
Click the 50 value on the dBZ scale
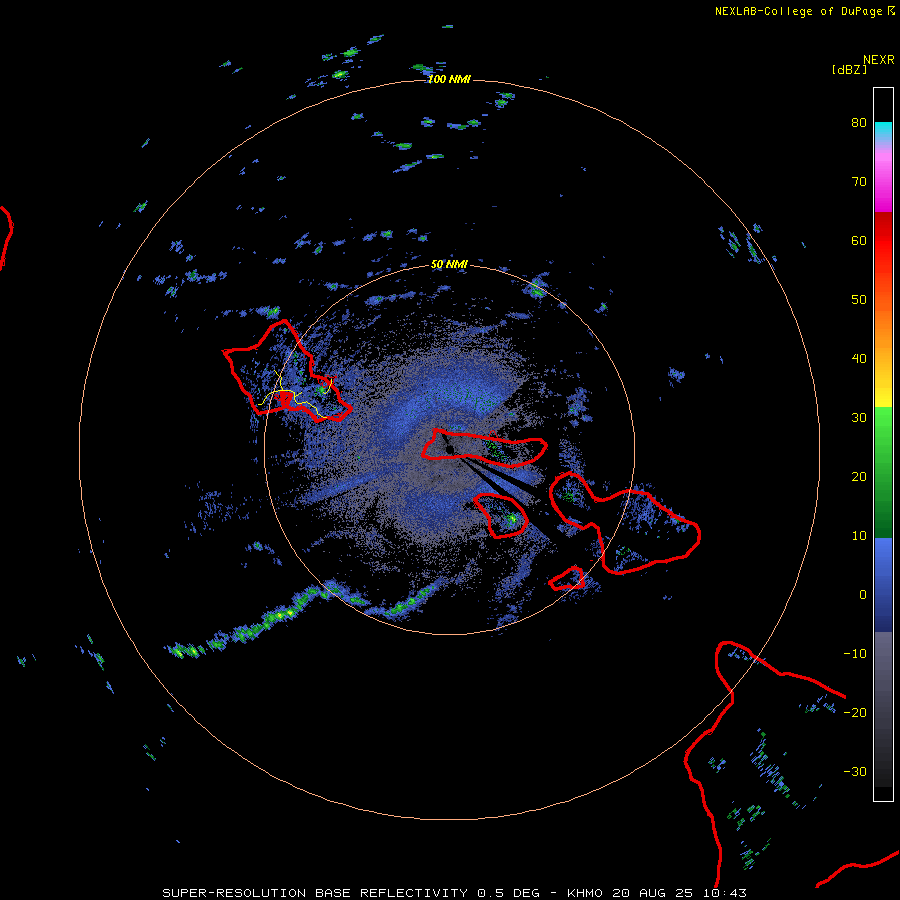859,300
